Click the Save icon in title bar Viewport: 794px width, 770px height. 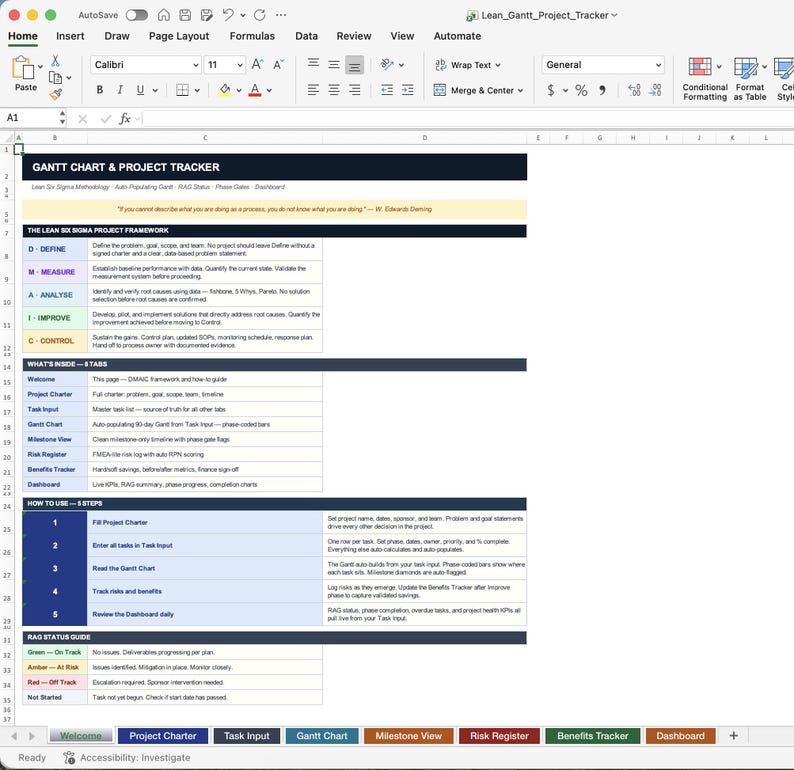click(185, 15)
